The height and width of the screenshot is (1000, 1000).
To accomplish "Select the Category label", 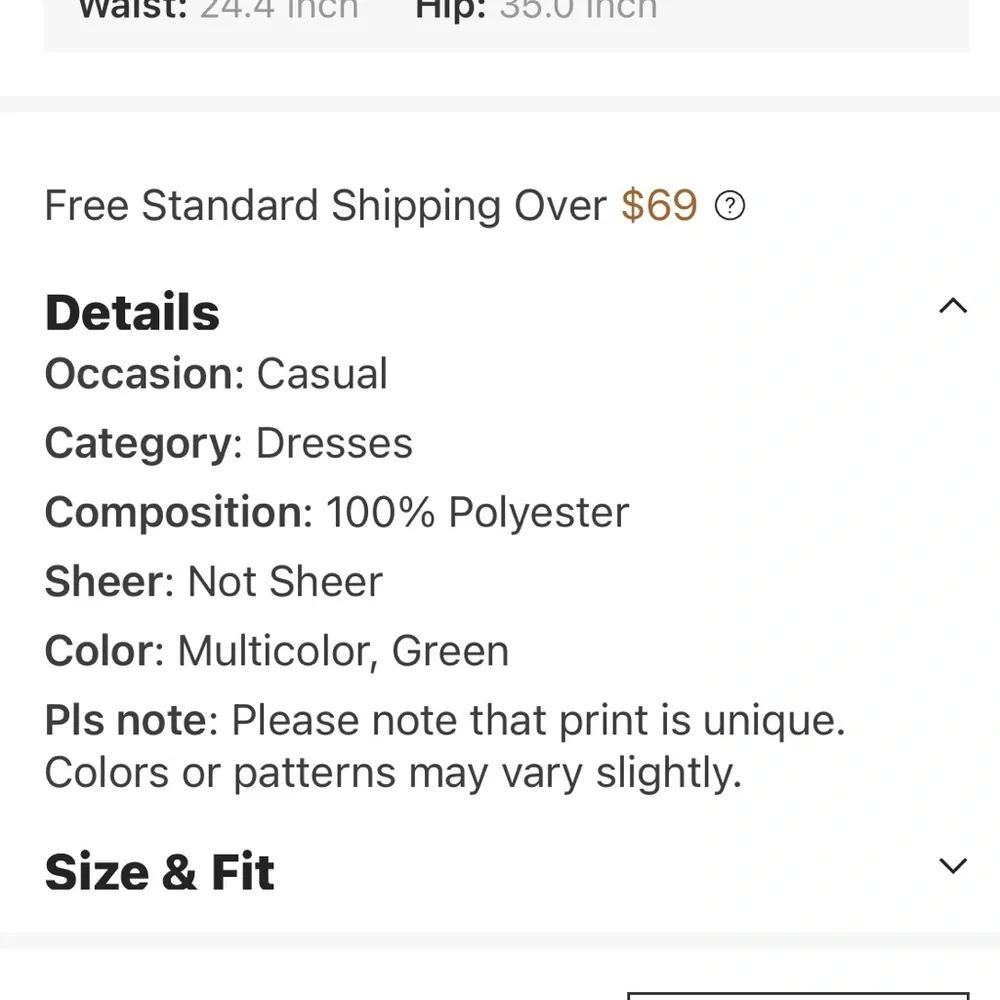I will coord(138,443).
